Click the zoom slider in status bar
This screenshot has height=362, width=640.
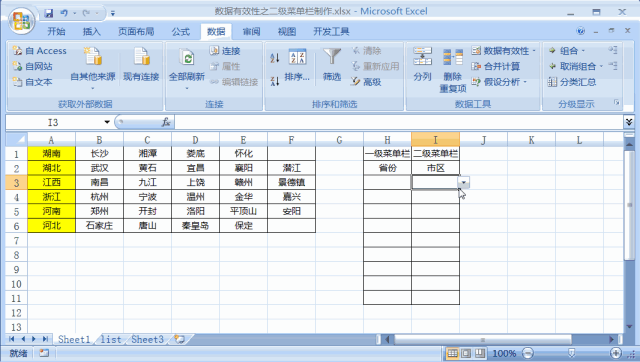point(572,353)
